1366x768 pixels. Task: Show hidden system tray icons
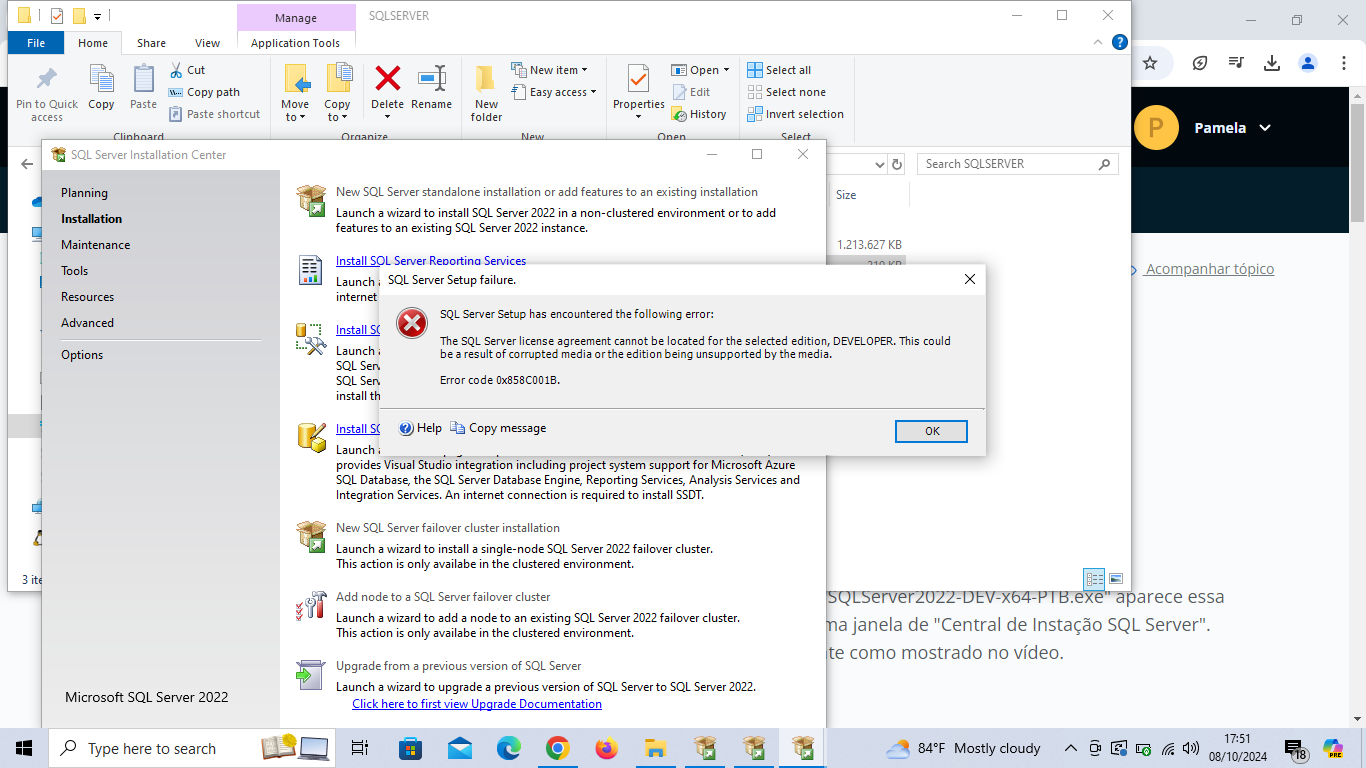coord(1070,748)
